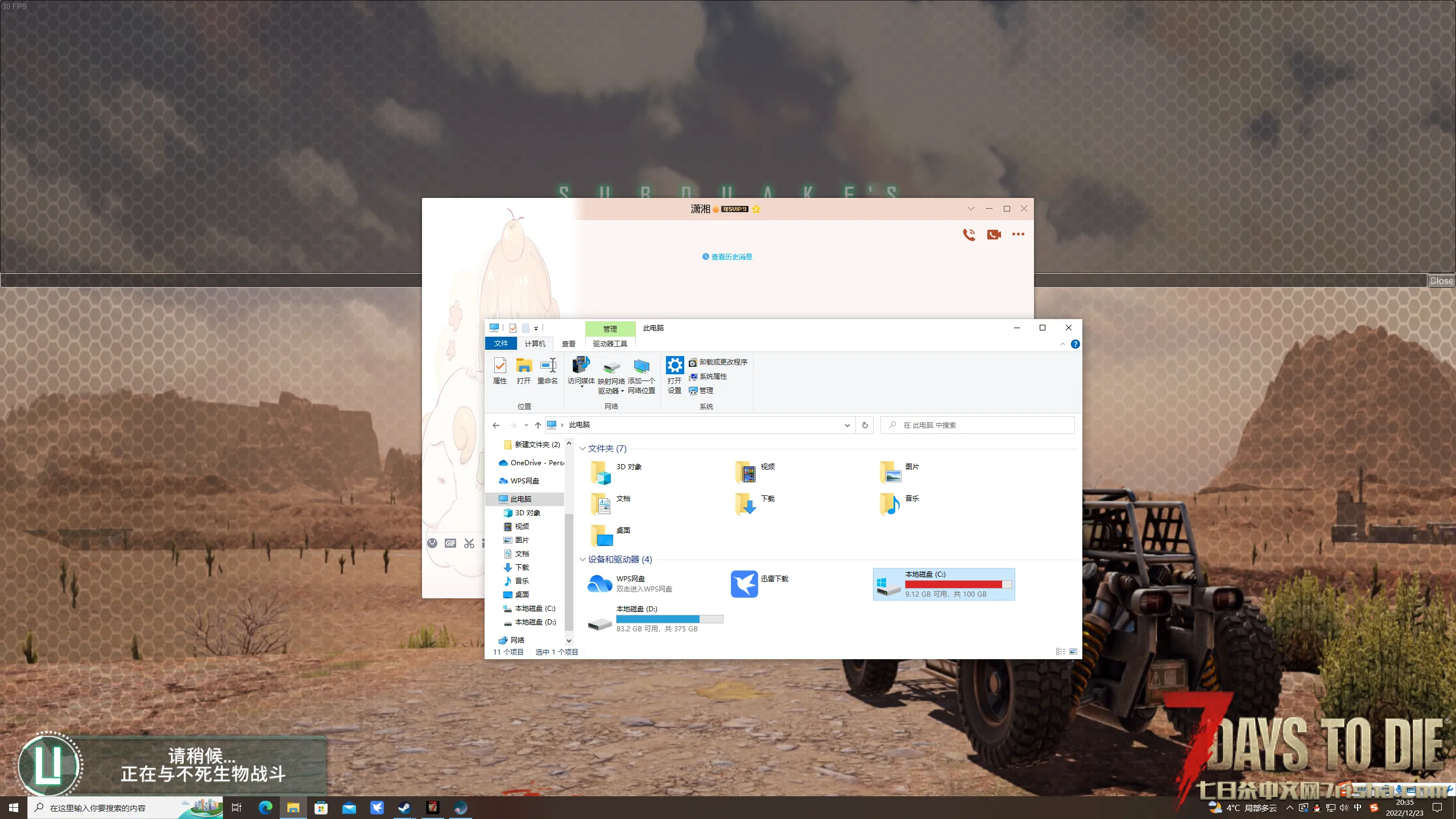This screenshot has height=819, width=1456.
Task: Click quick access properties checkmark icon
Action: (x=513, y=328)
